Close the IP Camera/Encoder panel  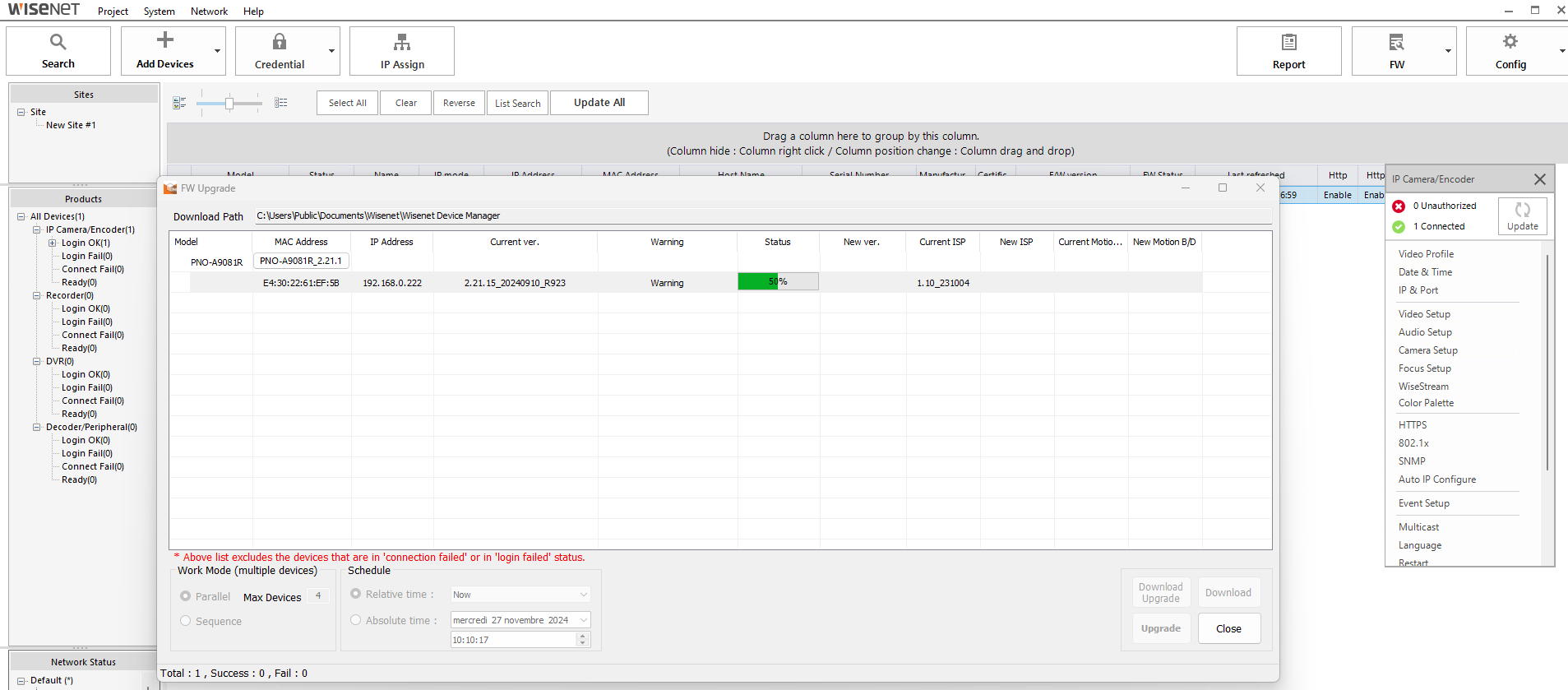[x=1540, y=178]
